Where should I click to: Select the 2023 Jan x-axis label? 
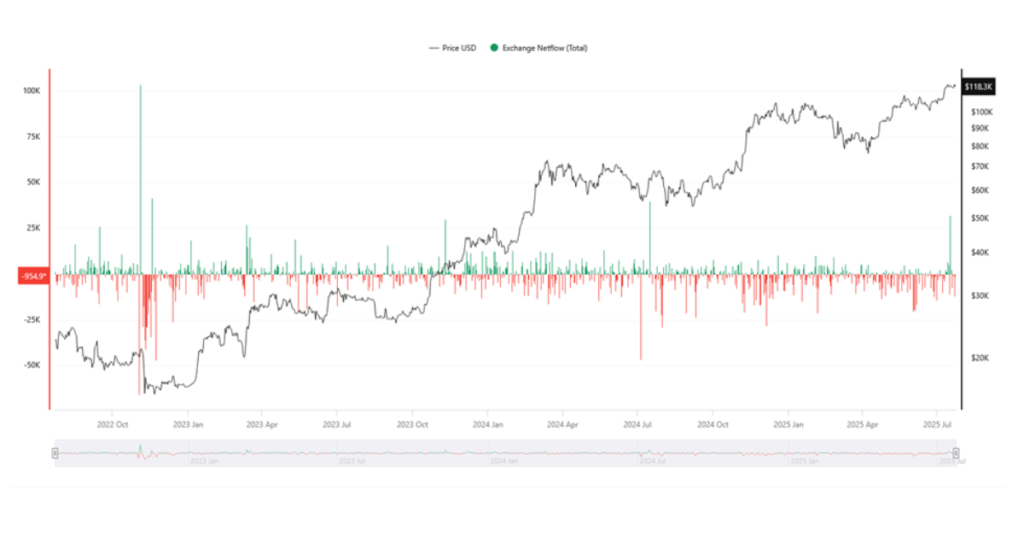click(188, 424)
